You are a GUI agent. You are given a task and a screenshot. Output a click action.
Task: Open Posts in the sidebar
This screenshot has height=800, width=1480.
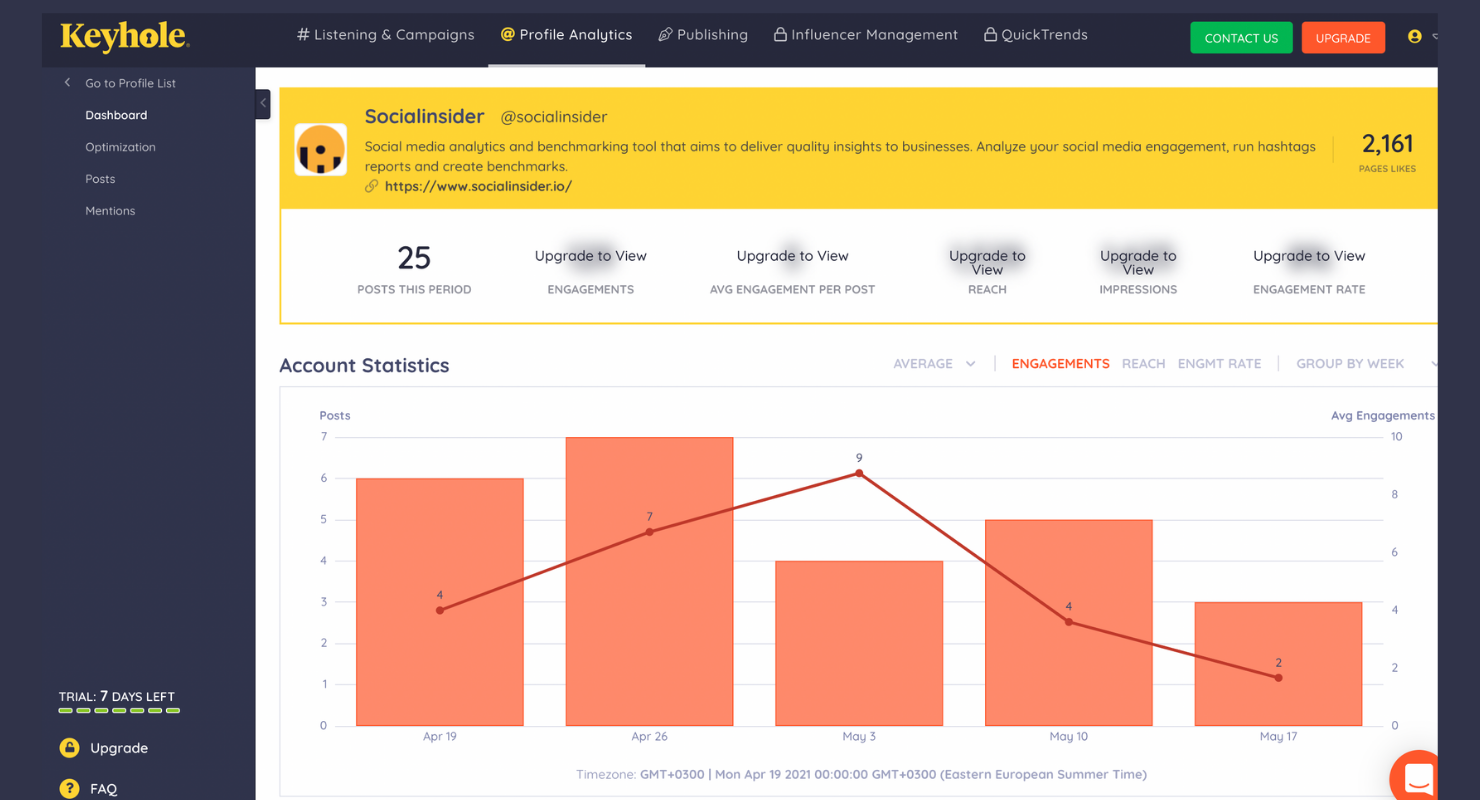coord(100,179)
